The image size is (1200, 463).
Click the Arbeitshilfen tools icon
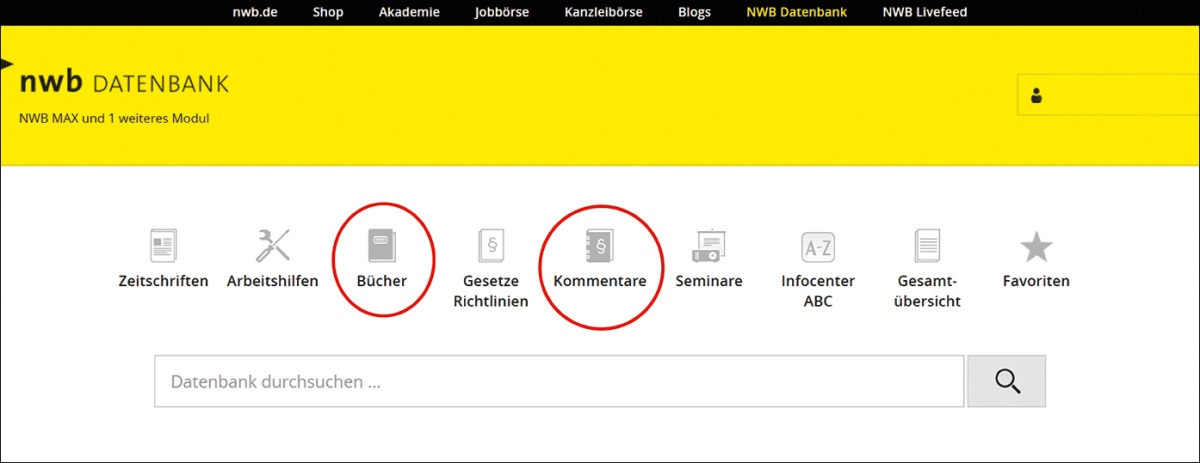click(x=272, y=246)
